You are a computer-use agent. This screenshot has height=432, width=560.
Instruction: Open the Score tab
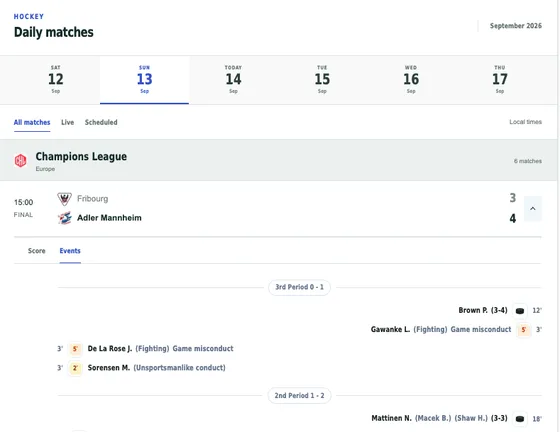[36, 251]
